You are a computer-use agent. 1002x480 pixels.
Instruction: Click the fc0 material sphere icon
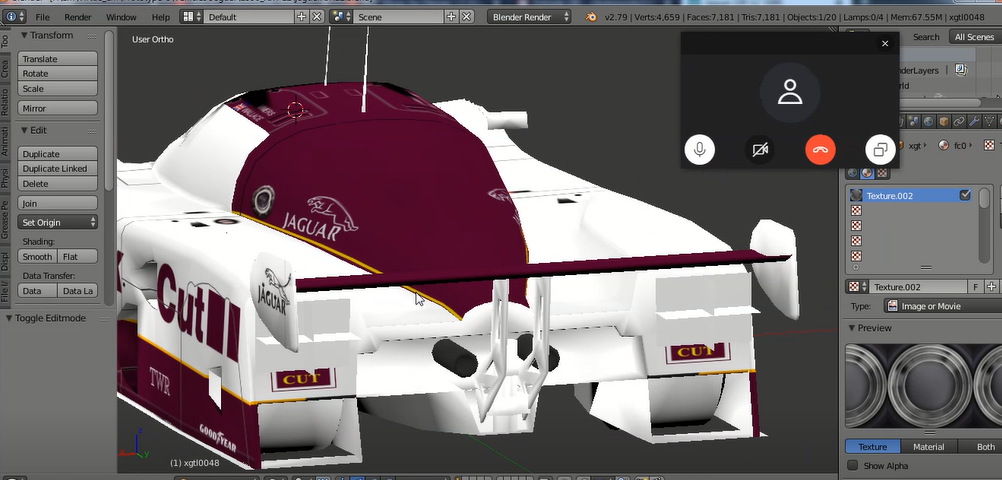(x=943, y=146)
